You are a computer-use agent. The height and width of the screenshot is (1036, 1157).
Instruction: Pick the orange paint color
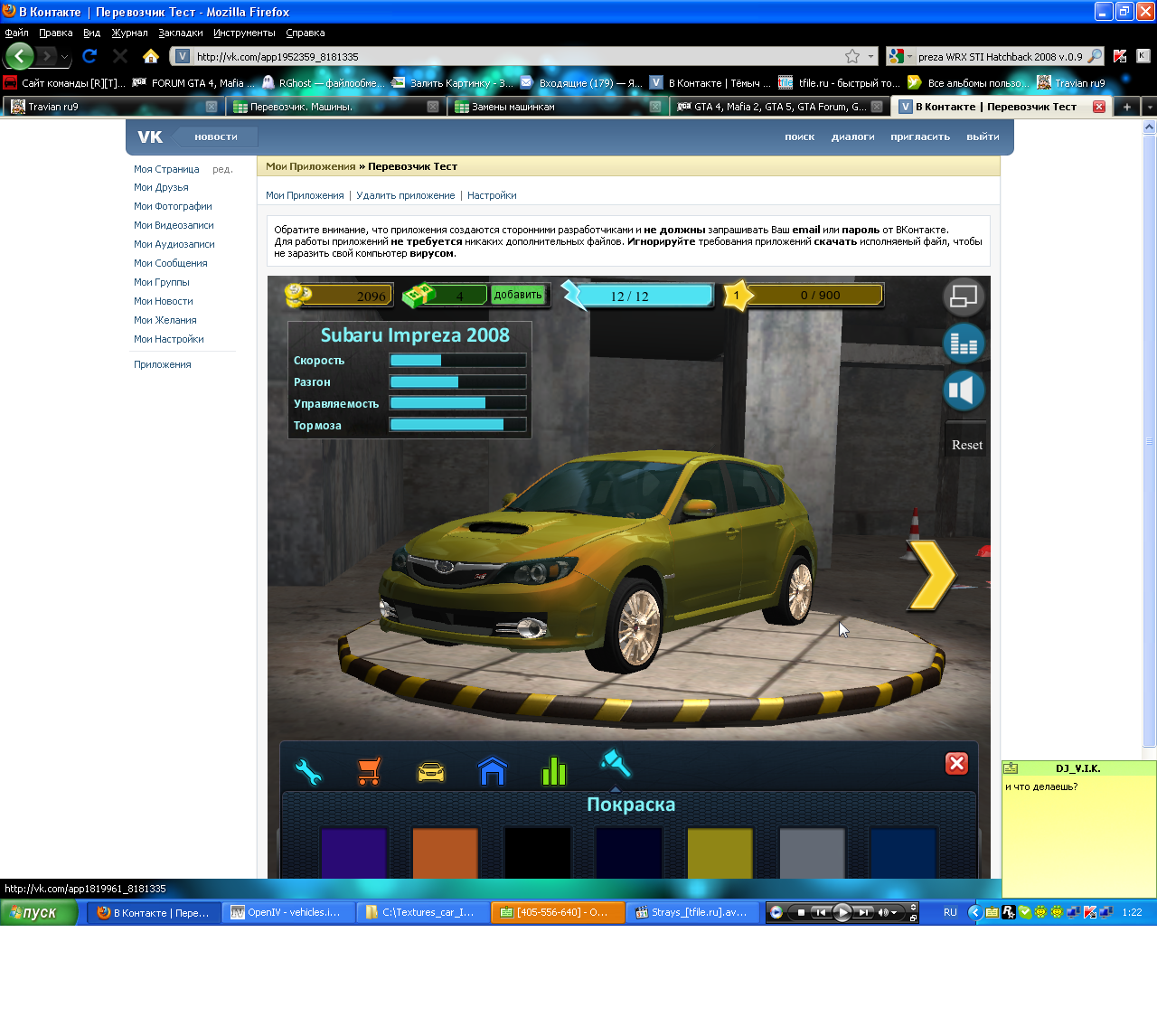(x=445, y=852)
